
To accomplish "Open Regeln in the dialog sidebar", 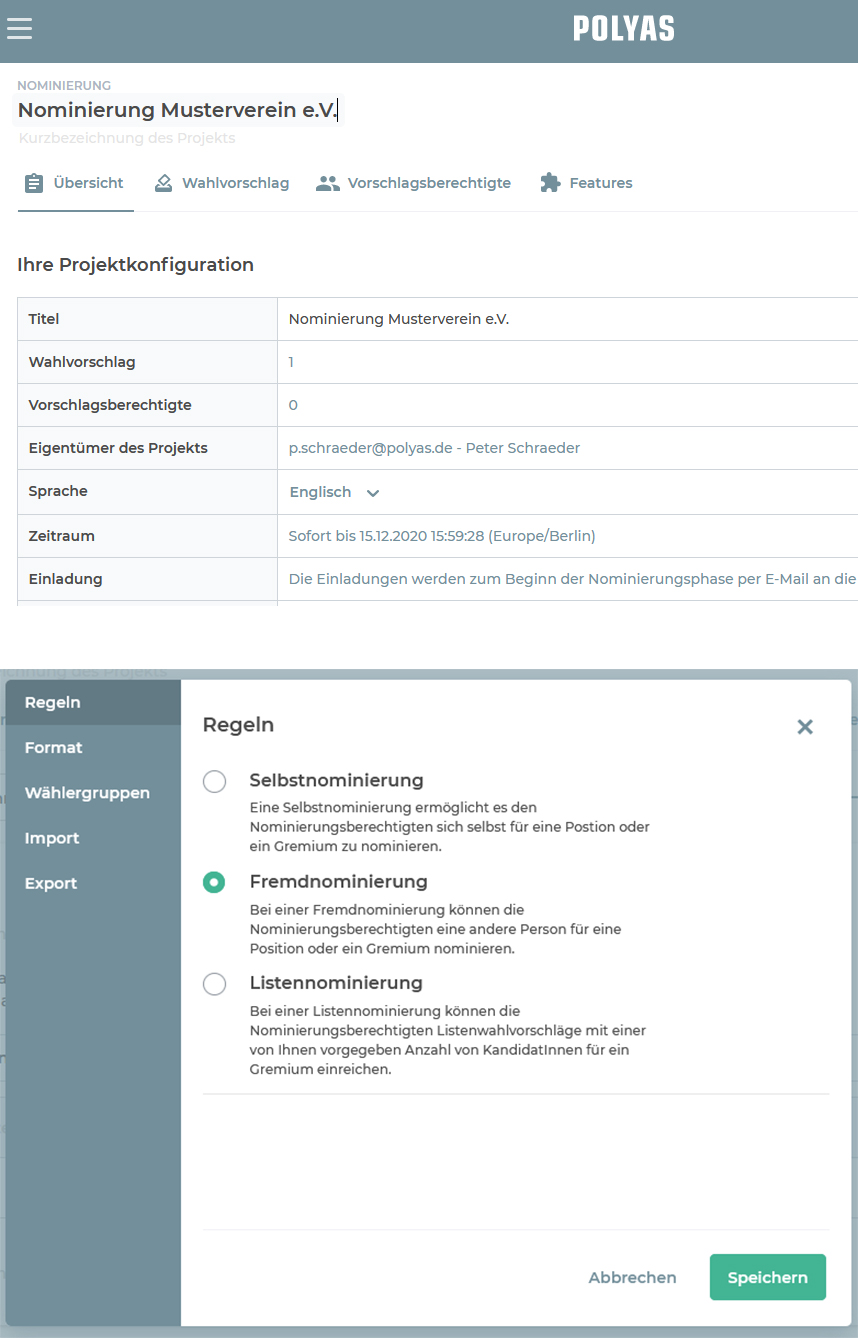I will click(93, 702).
